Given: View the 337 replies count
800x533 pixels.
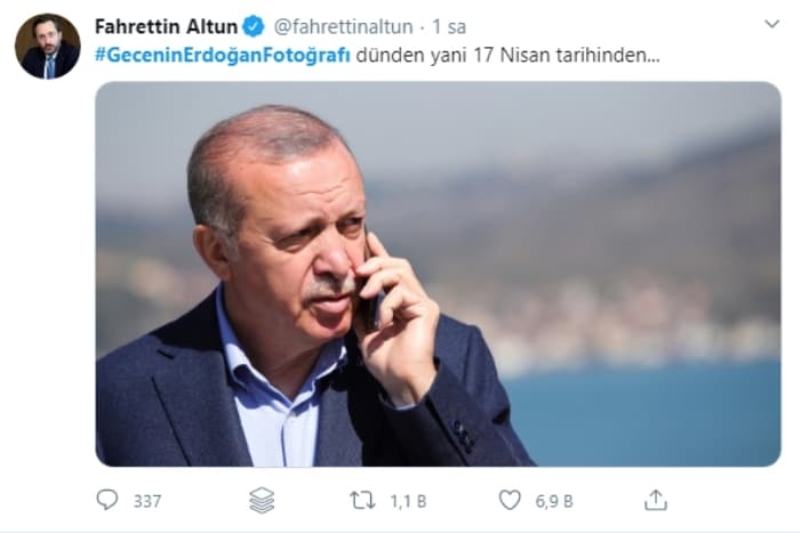Looking at the screenshot, I should [147, 501].
